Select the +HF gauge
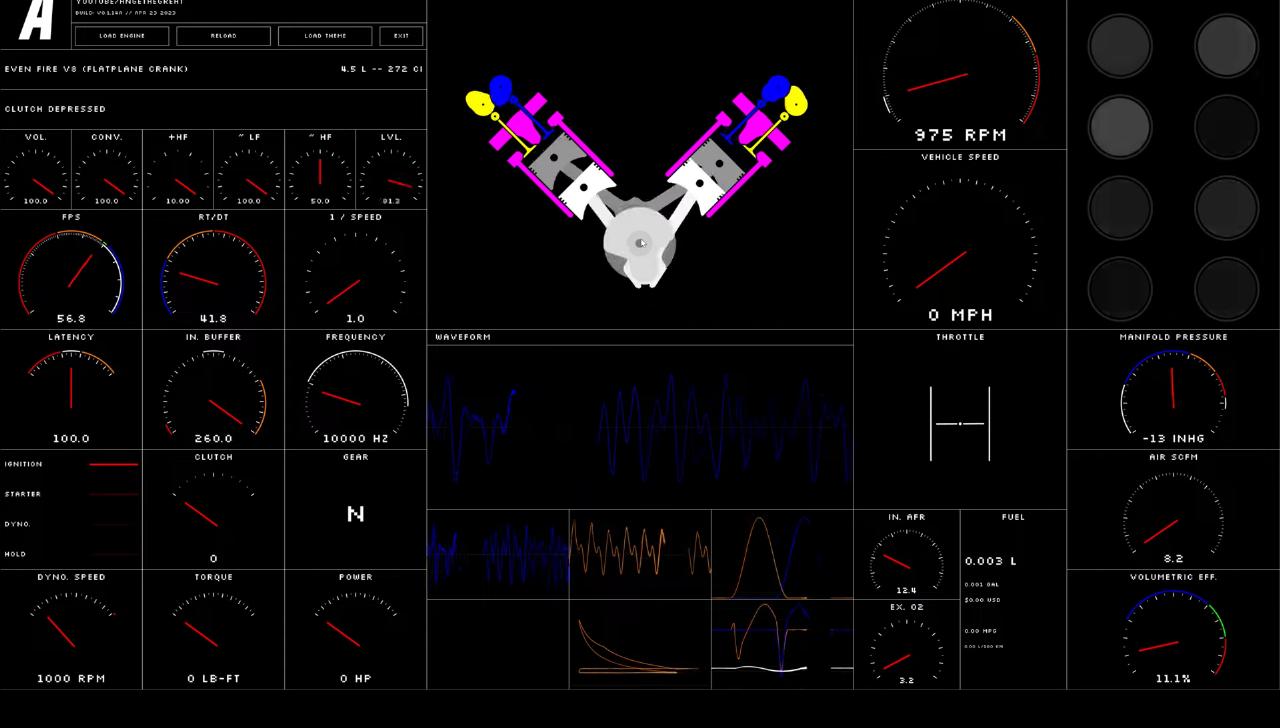The height and width of the screenshot is (728, 1280). point(178,169)
